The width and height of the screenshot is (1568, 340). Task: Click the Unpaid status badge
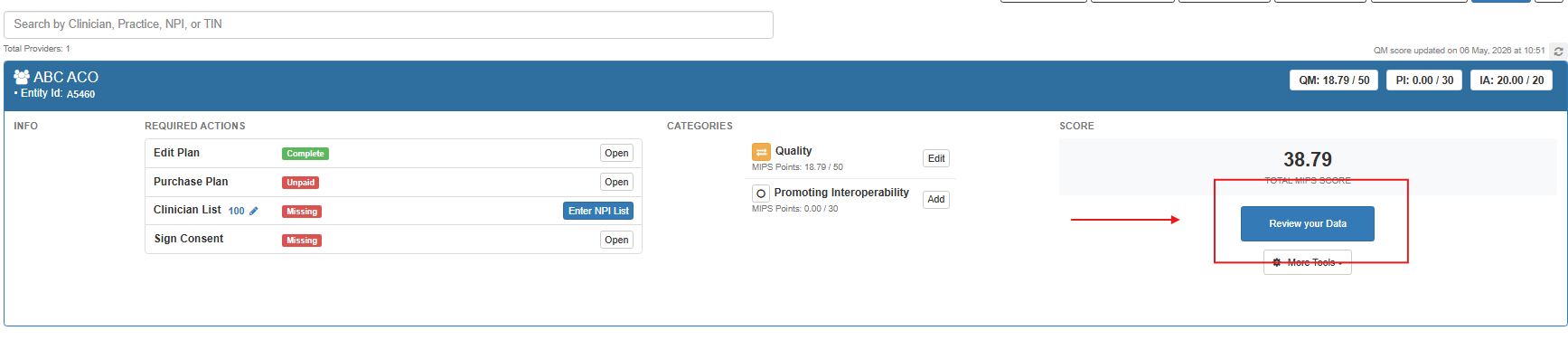[301, 183]
